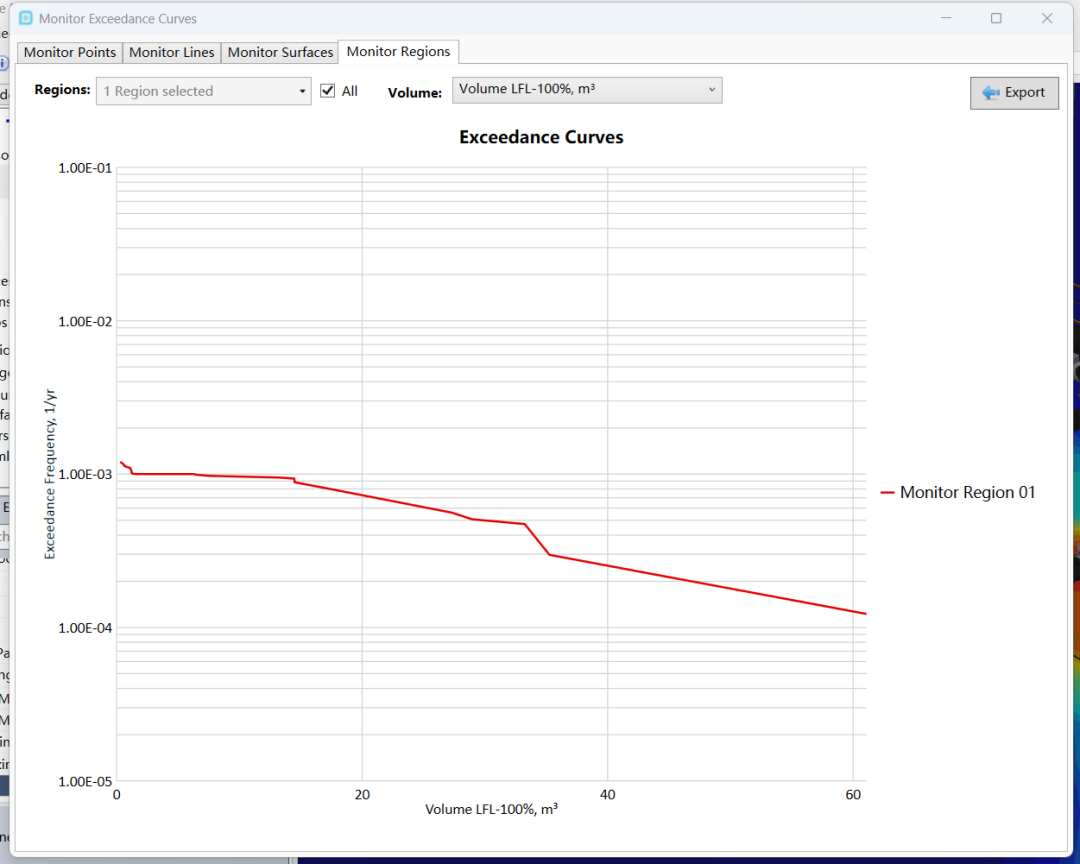Click the Export arrow icon
1080x864 pixels.
point(991,93)
